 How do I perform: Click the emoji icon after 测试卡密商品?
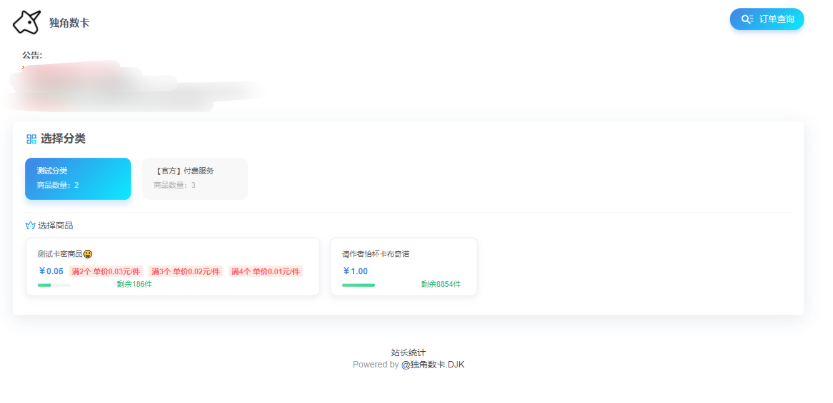click(88, 254)
